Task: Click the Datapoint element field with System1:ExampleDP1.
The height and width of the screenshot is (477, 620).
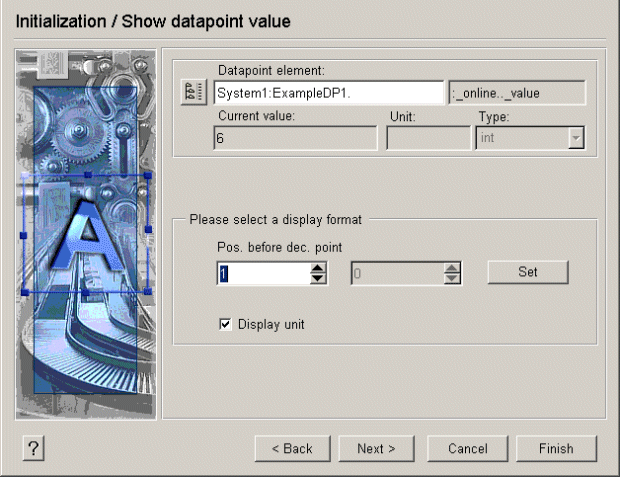Action: [328, 93]
